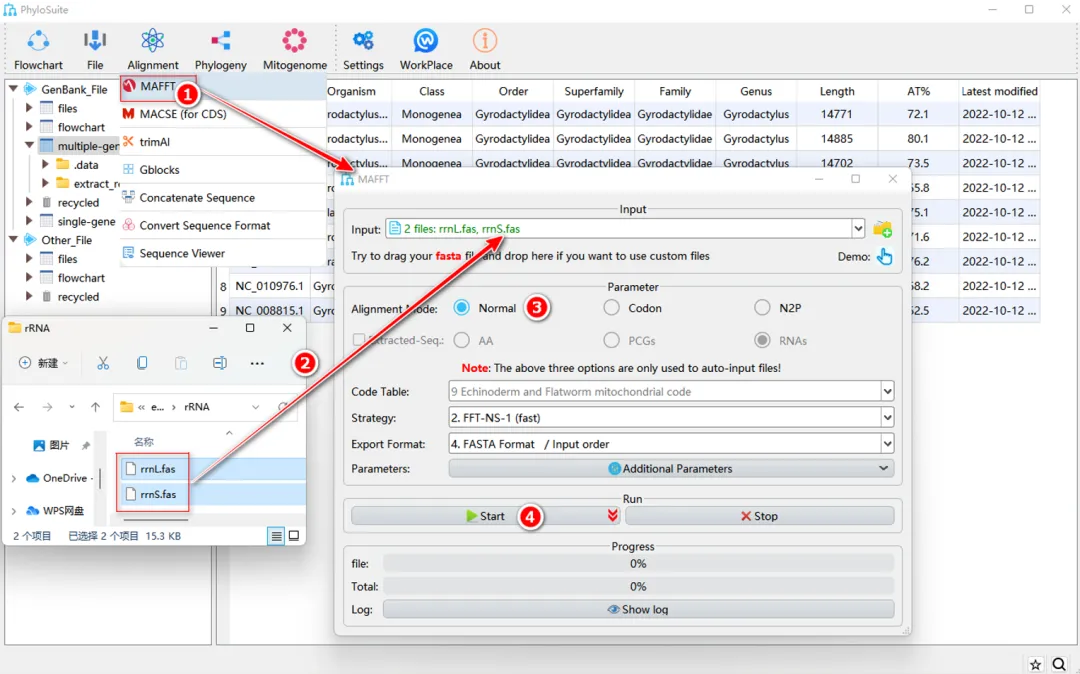The width and height of the screenshot is (1080, 674).
Task: Open the About info icon
Action: [485, 50]
